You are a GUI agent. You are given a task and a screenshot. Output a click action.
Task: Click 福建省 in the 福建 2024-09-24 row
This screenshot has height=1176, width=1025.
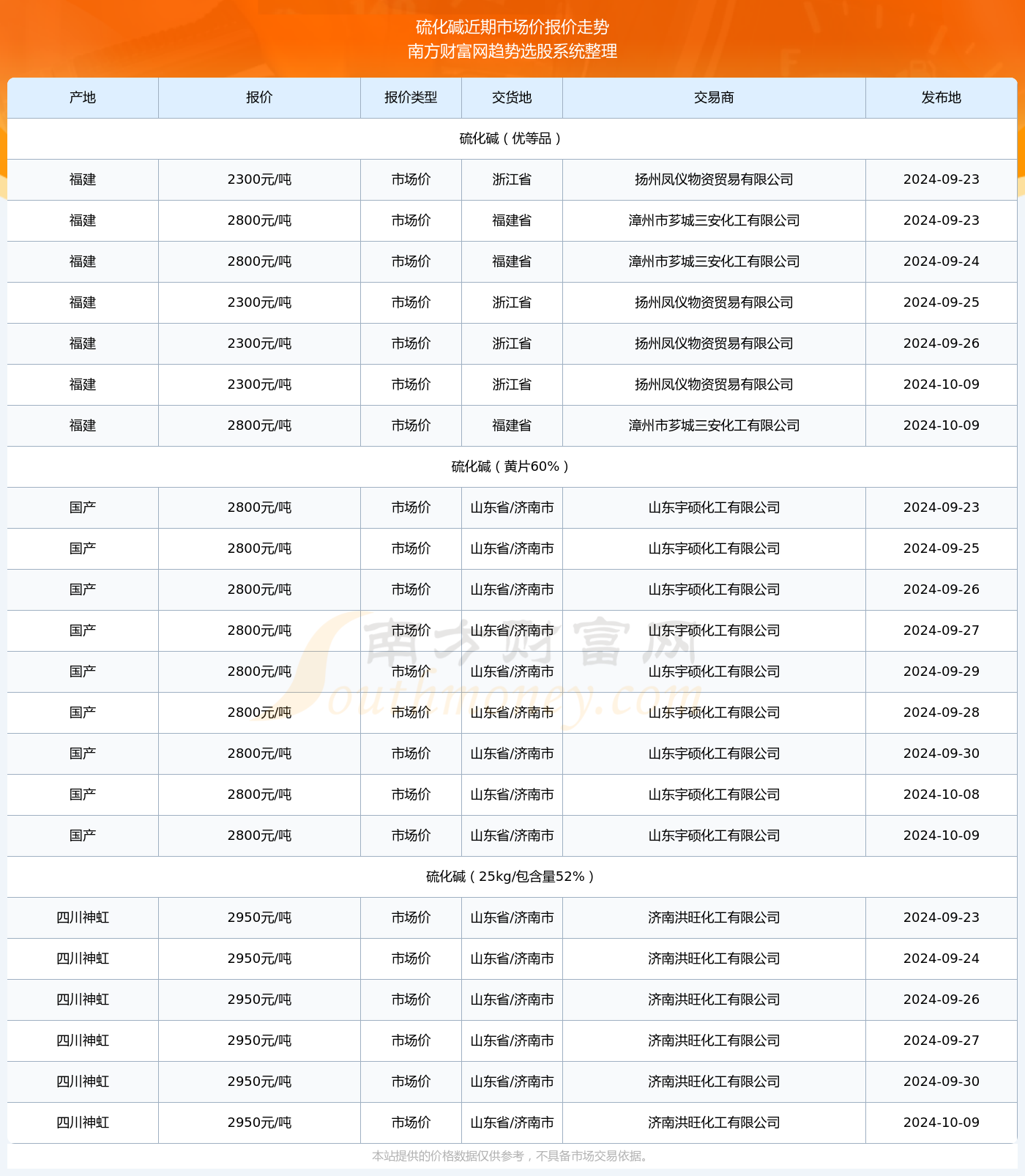(512, 261)
